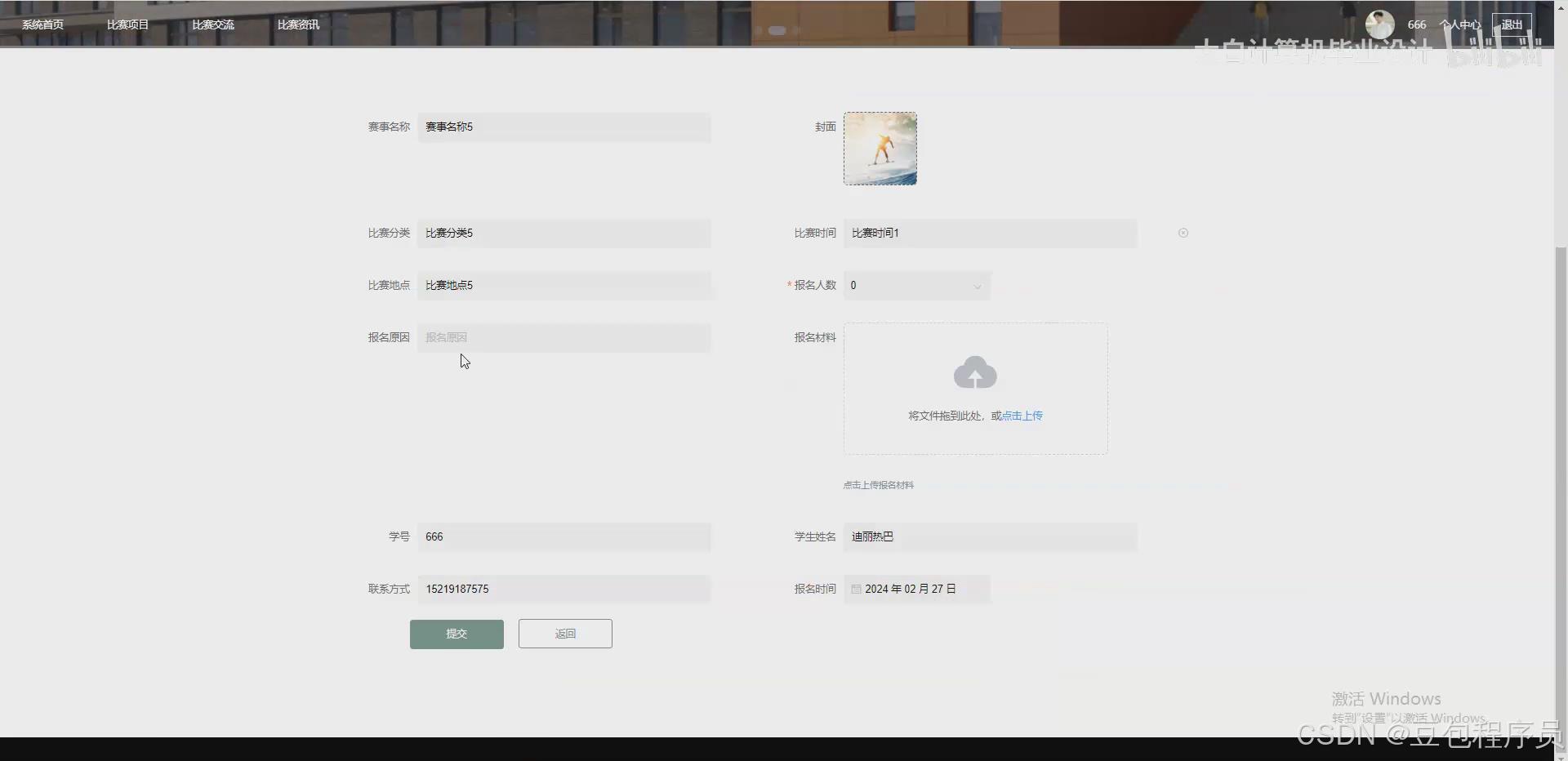The height and width of the screenshot is (761, 1568).
Task: Open the calendar icon in the 报名时间 field
Action: 856,589
